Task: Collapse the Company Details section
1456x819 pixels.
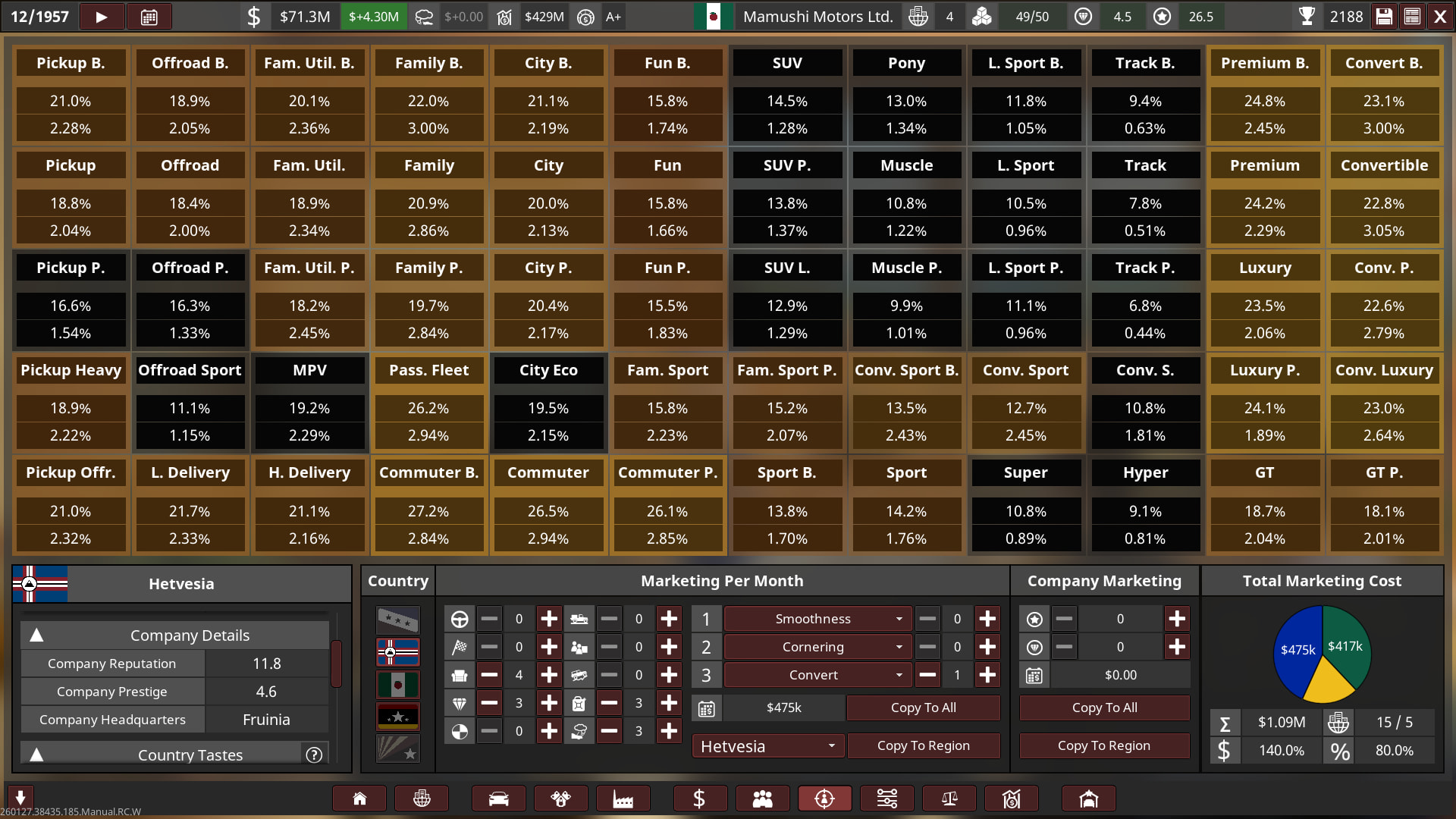Action: (36, 635)
